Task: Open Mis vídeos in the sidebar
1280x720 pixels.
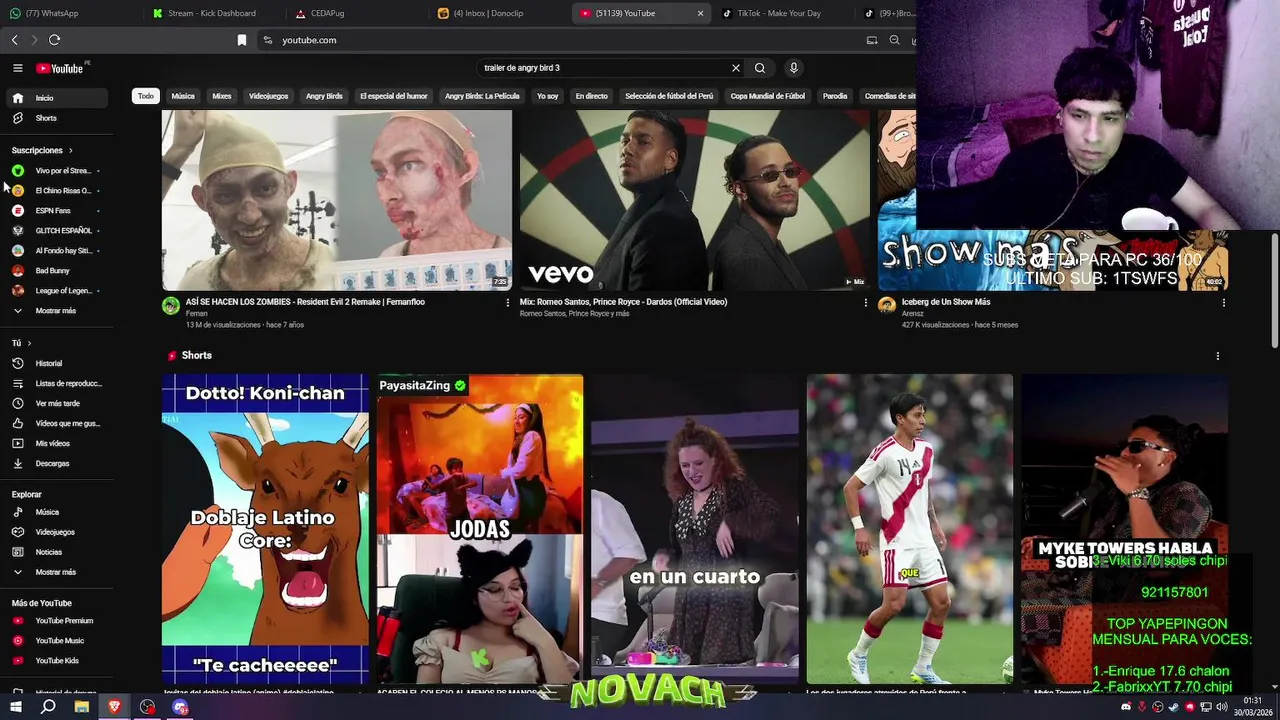Action: [x=56, y=443]
